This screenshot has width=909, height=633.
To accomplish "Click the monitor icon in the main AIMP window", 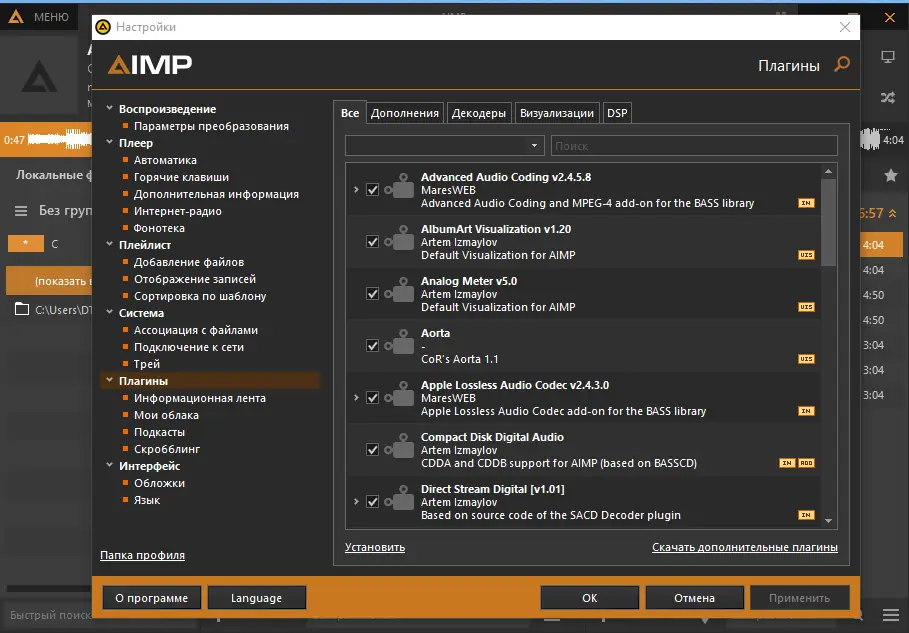I will click(x=888, y=57).
